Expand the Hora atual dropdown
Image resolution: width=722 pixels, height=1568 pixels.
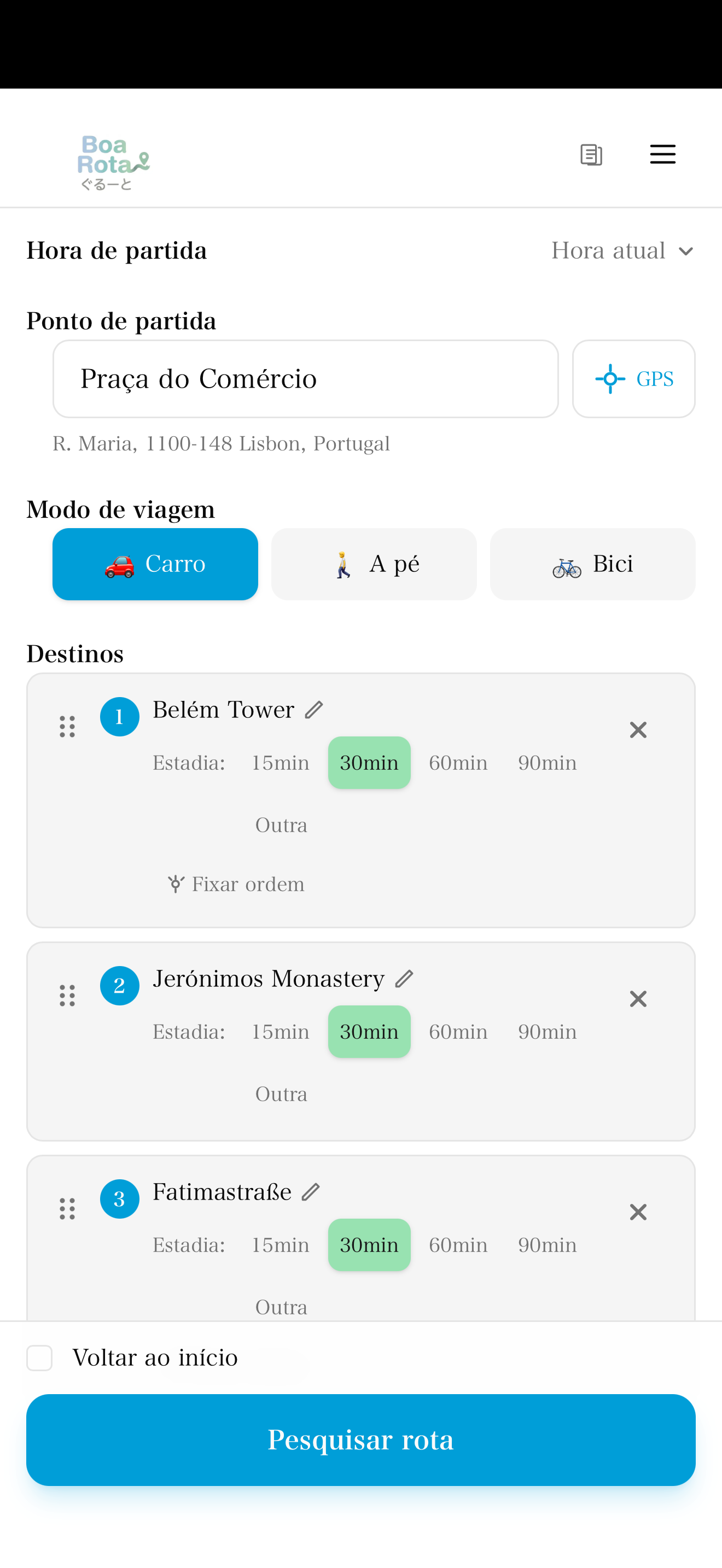(x=622, y=251)
